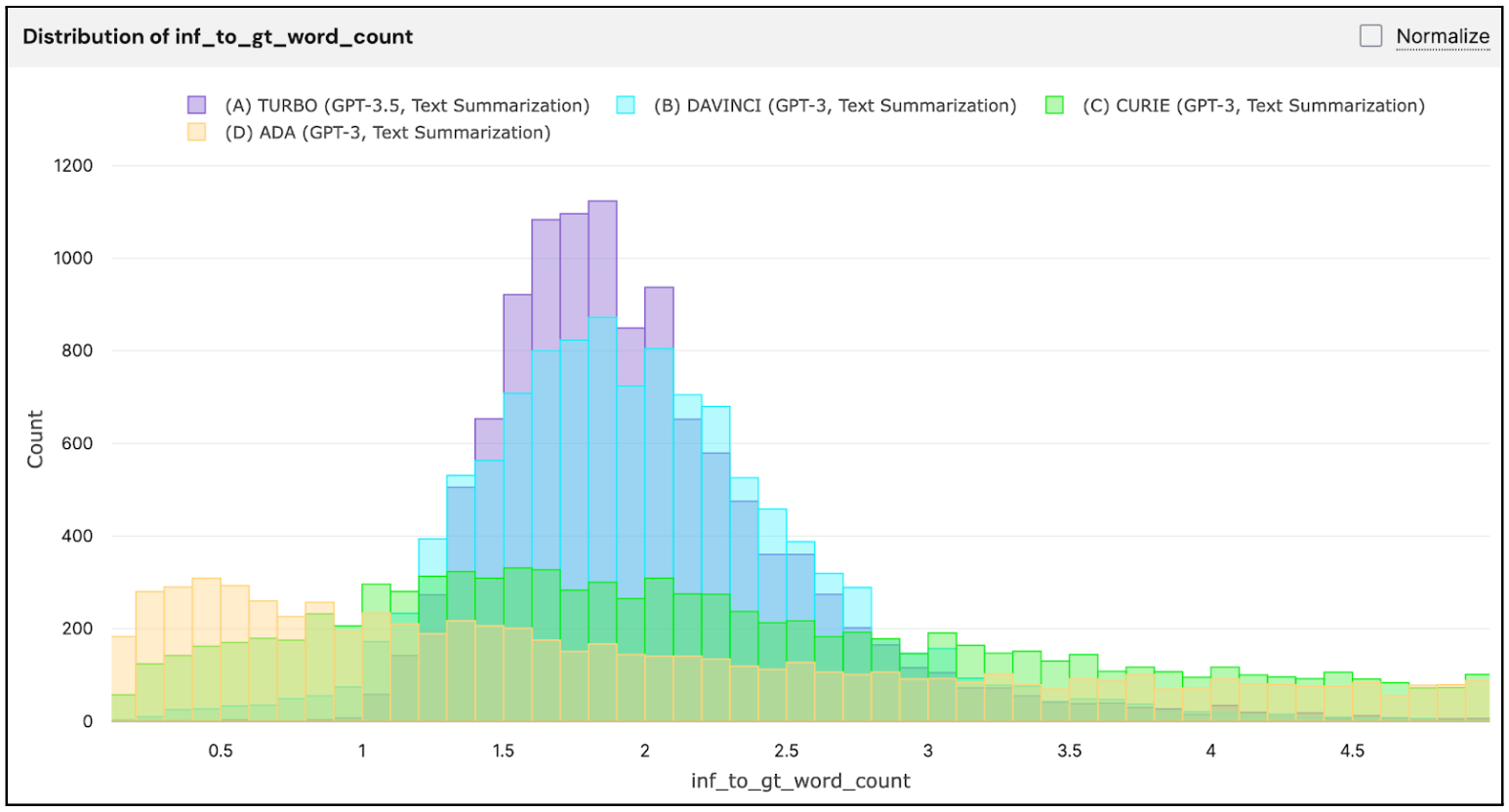Click the 2.5 x-axis tick label
The image size is (1509, 812).
coord(786,751)
